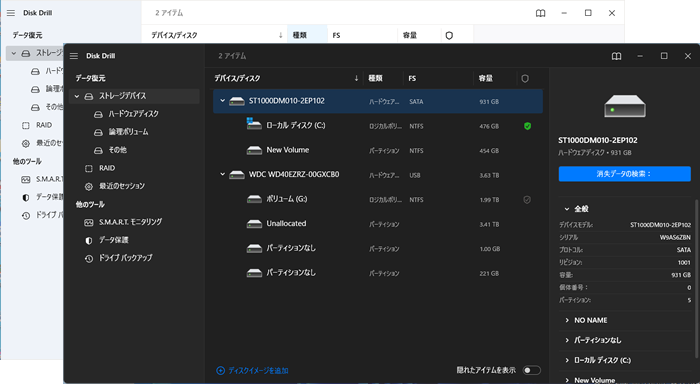Click shield column header in light window
Image resolution: width=700 pixels, height=384 pixels.
click(449, 36)
